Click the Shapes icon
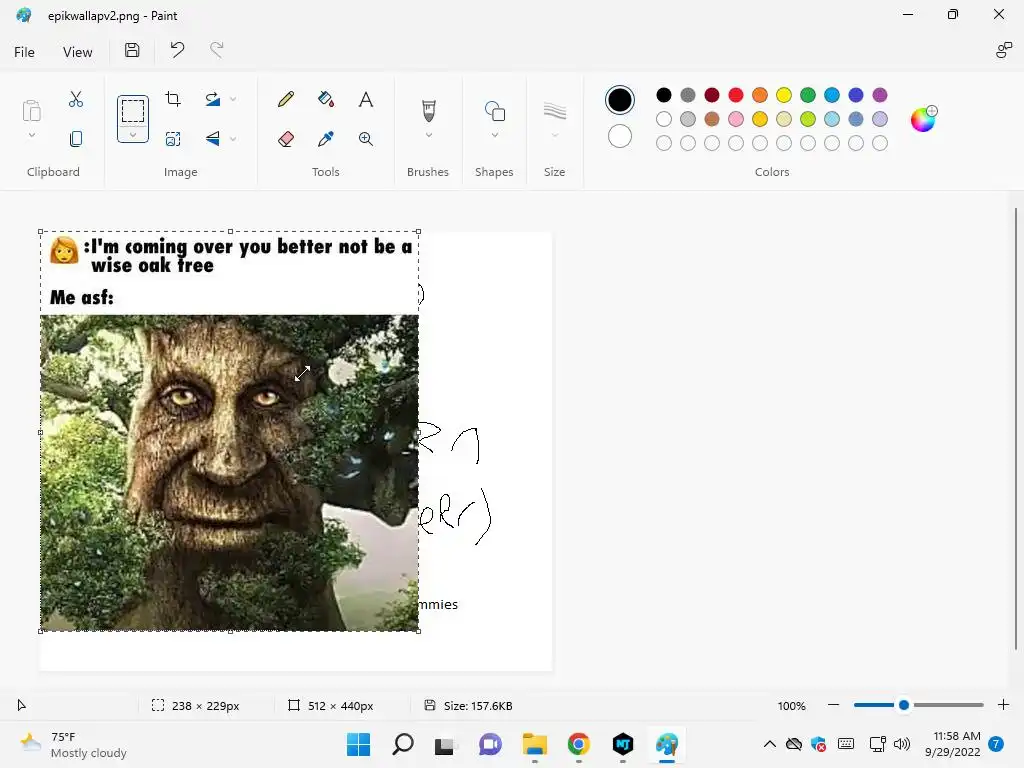 point(494,111)
